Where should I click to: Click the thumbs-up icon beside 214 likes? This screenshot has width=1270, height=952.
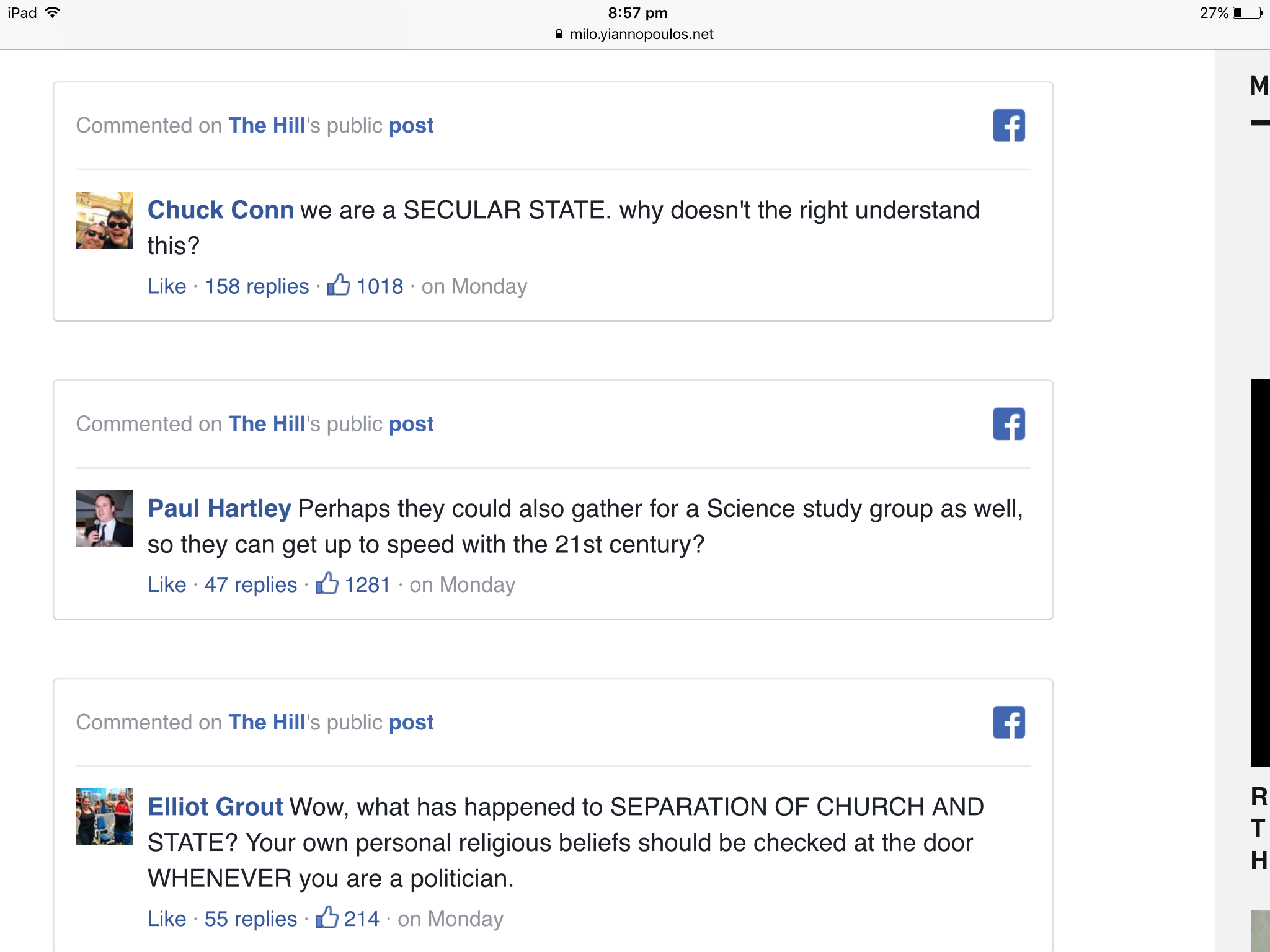pos(327,917)
